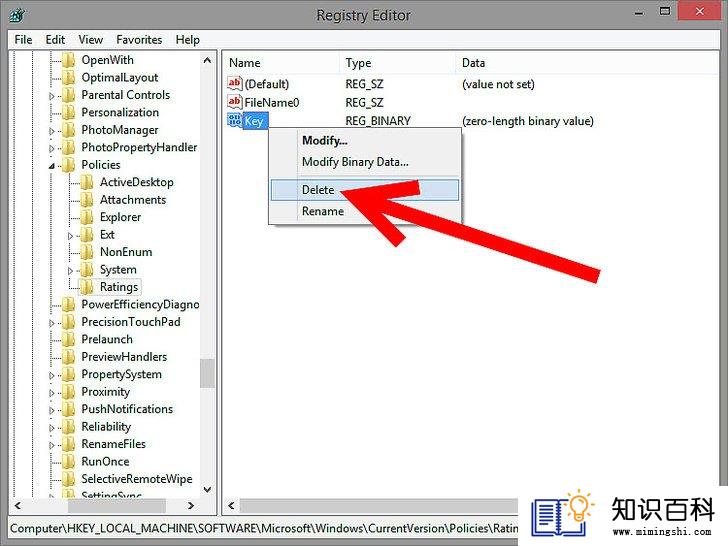The height and width of the screenshot is (546, 728).
Task: Click the PowerEfficiencyDiagno folder icon
Action: pyautogui.click(x=69, y=305)
